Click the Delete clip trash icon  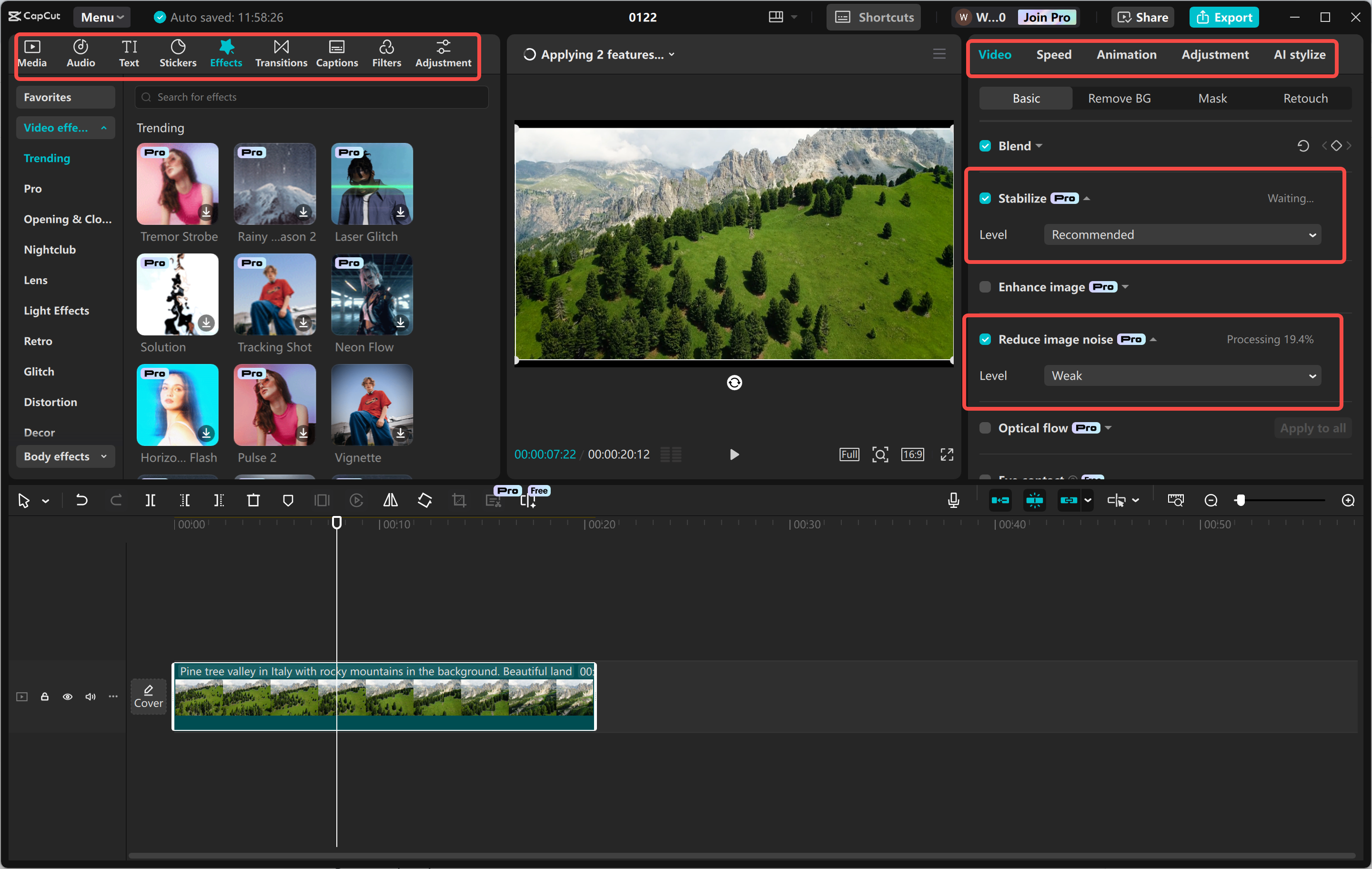click(253, 500)
